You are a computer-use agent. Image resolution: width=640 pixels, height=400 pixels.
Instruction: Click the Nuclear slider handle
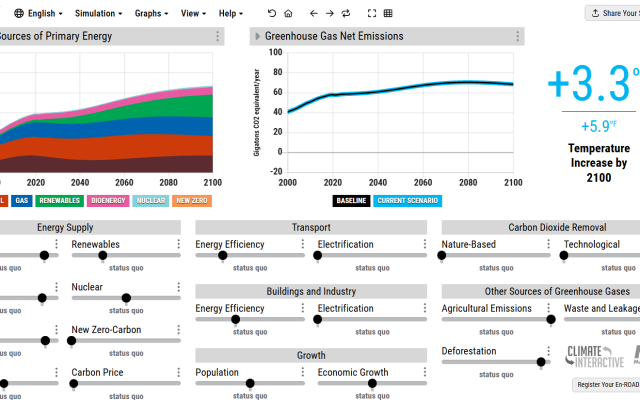pyautogui.click(x=127, y=298)
